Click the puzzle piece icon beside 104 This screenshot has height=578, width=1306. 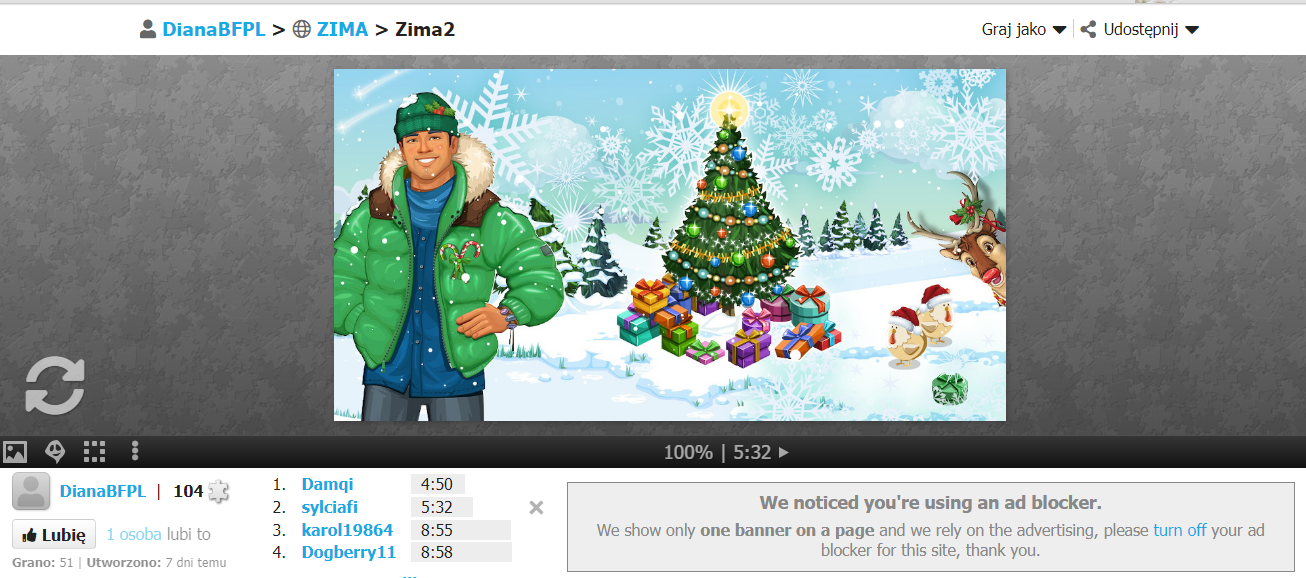218,491
